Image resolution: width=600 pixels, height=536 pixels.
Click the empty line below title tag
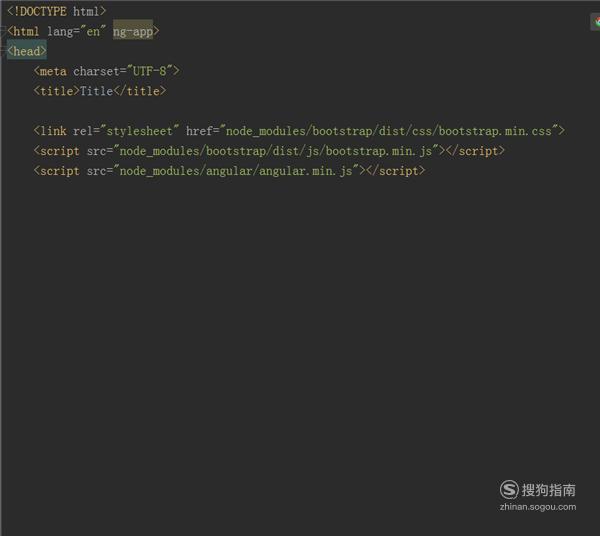coord(298,111)
